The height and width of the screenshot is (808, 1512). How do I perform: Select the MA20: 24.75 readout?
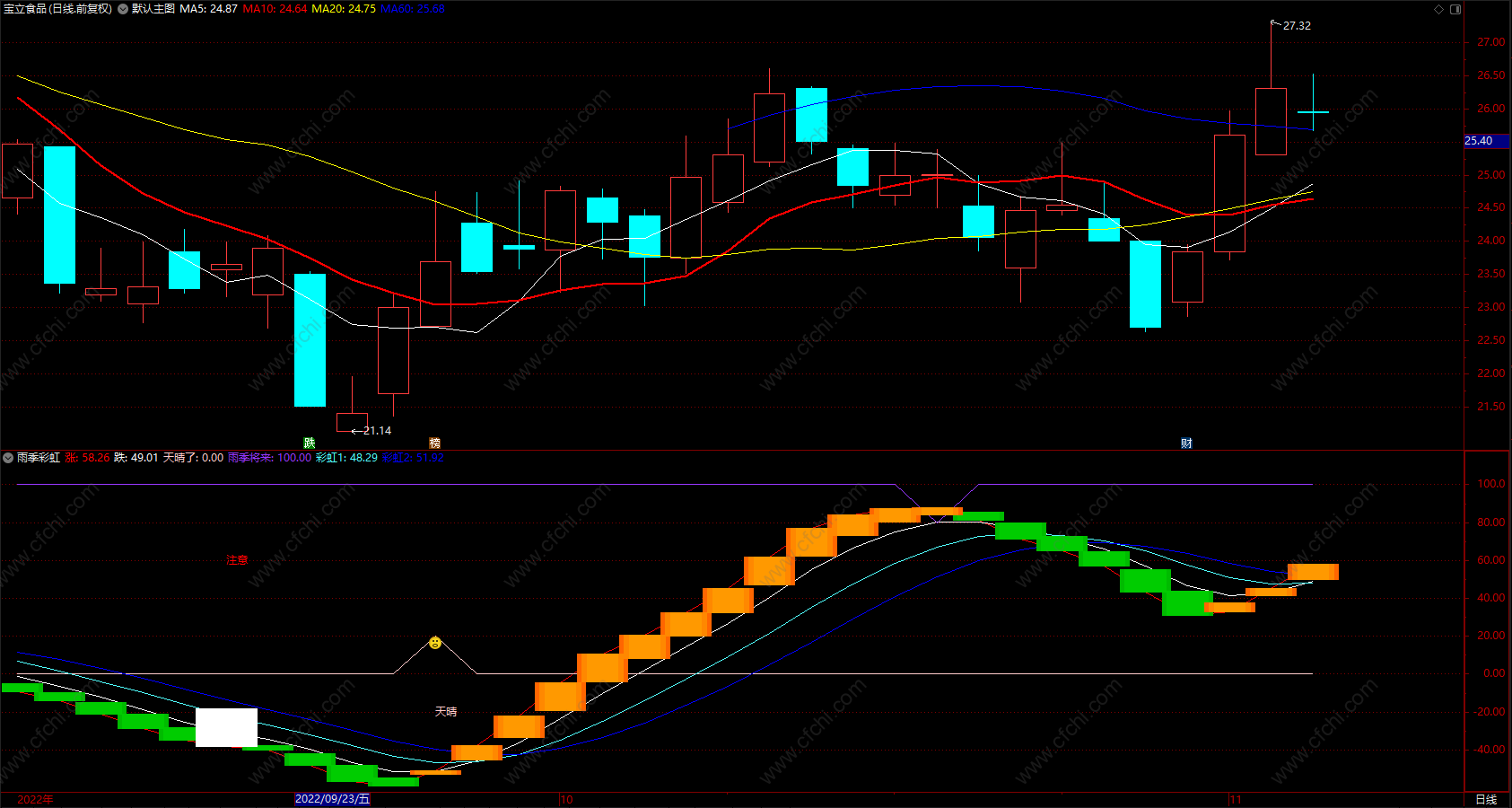click(x=344, y=9)
